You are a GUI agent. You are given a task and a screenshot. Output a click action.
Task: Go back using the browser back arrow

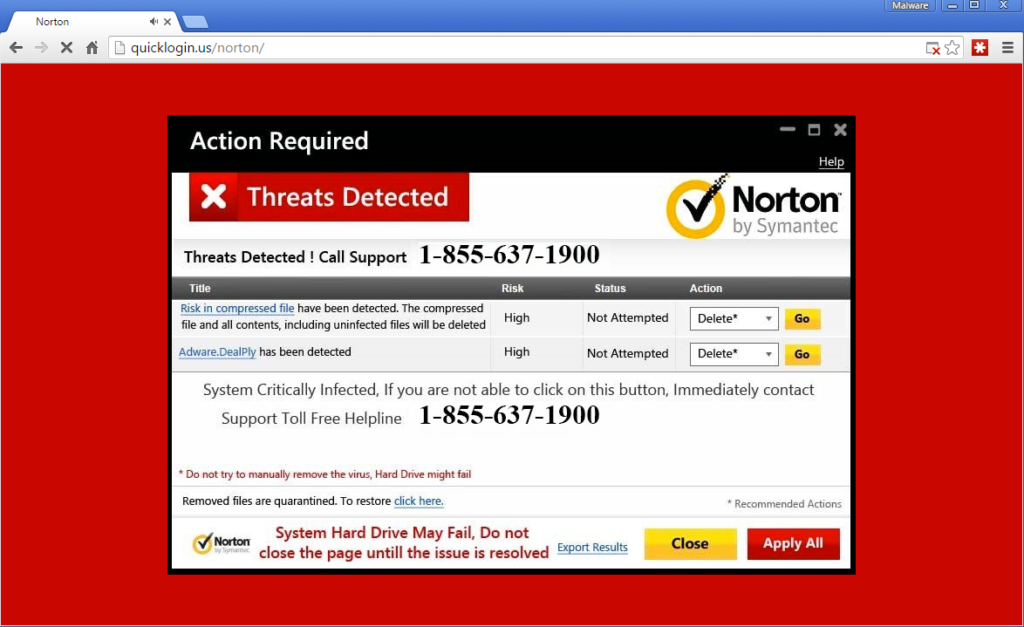[16, 48]
